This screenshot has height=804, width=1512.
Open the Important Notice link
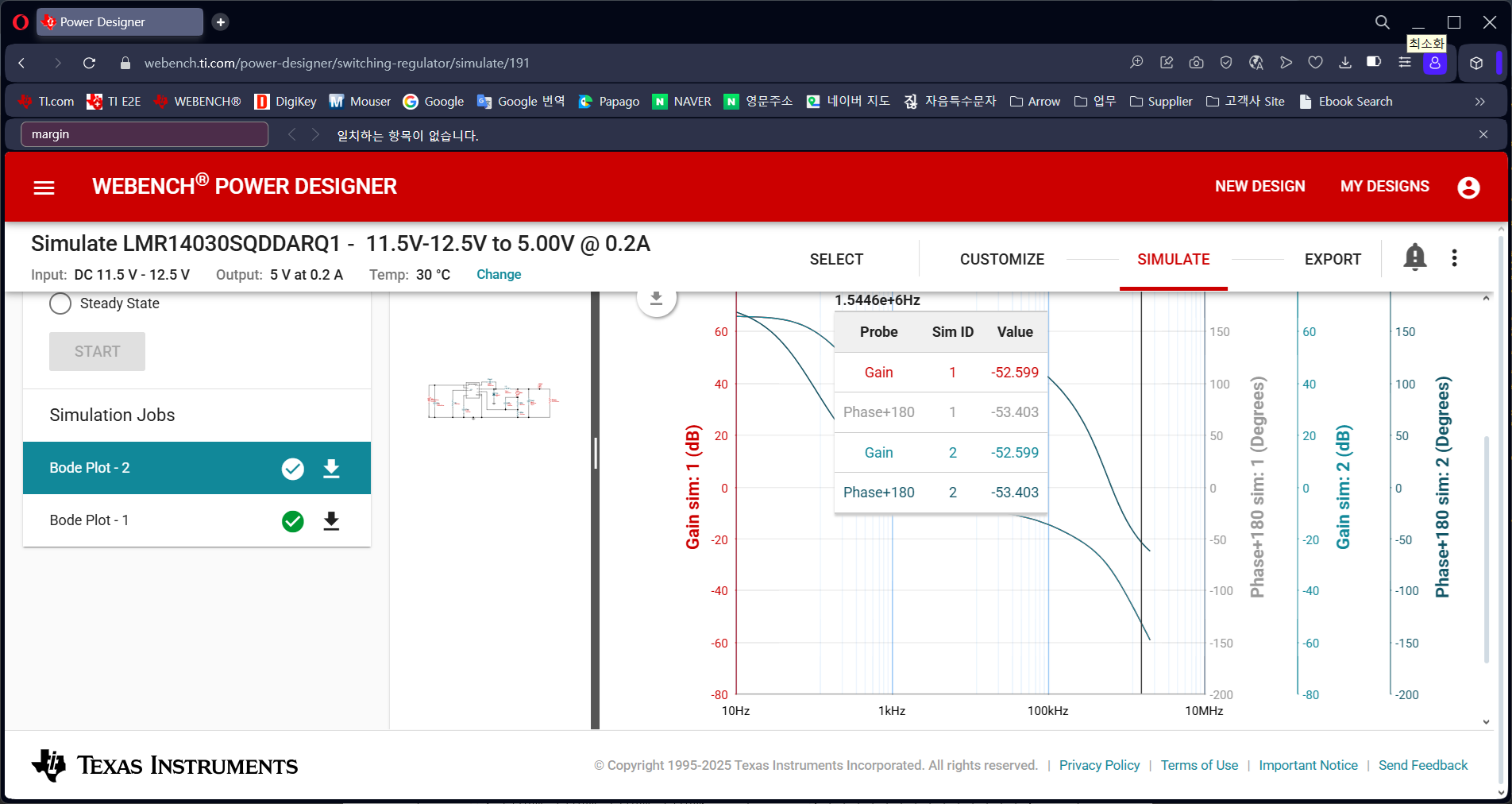(x=1308, y=765)
